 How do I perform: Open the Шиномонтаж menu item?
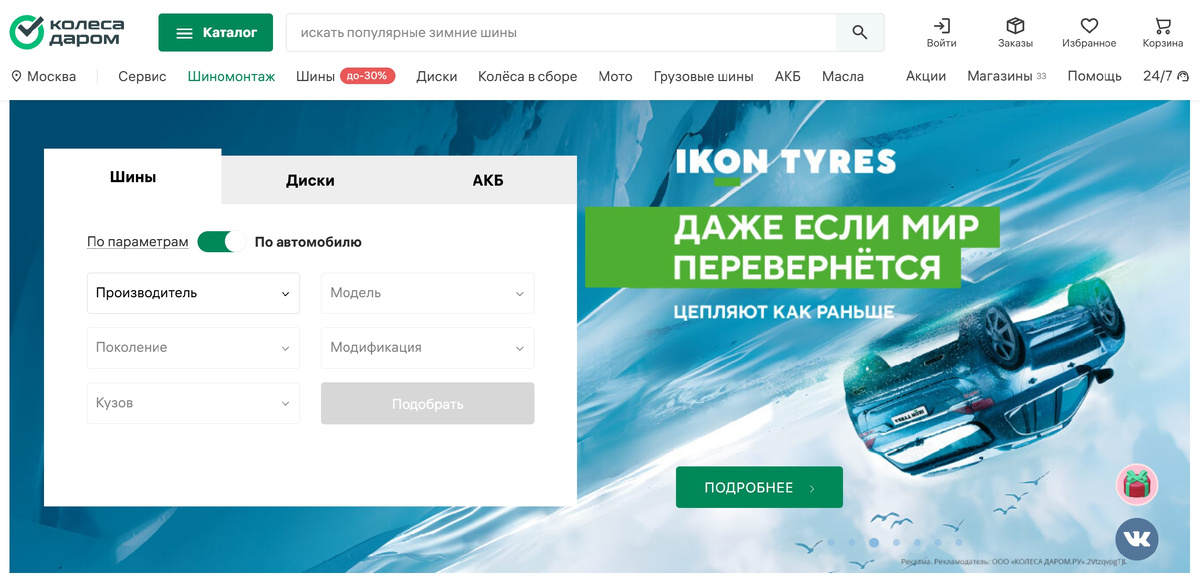point(231,76)
